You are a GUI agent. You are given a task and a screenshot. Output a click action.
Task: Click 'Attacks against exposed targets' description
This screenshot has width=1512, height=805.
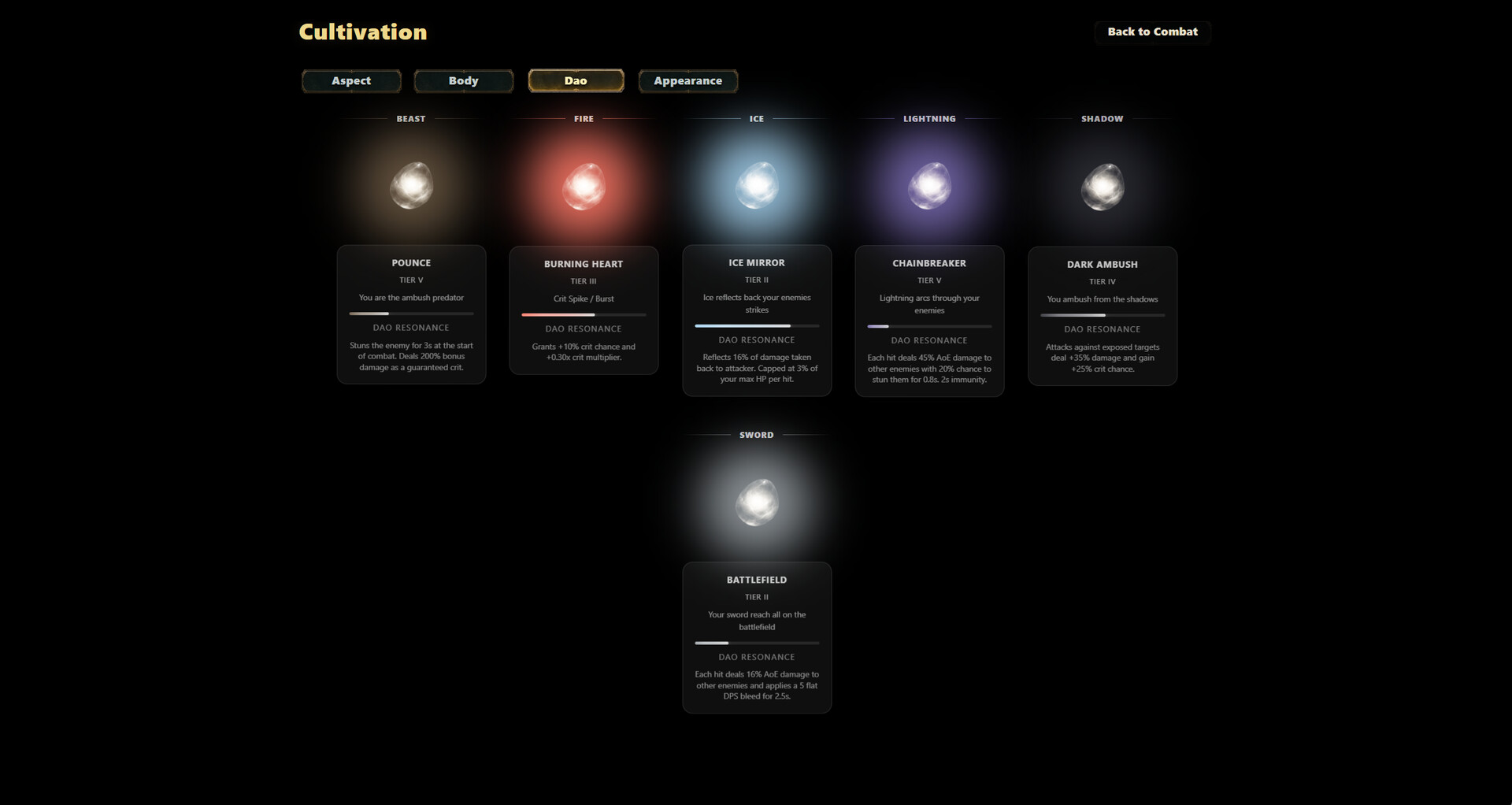[x=1102, y=358]
